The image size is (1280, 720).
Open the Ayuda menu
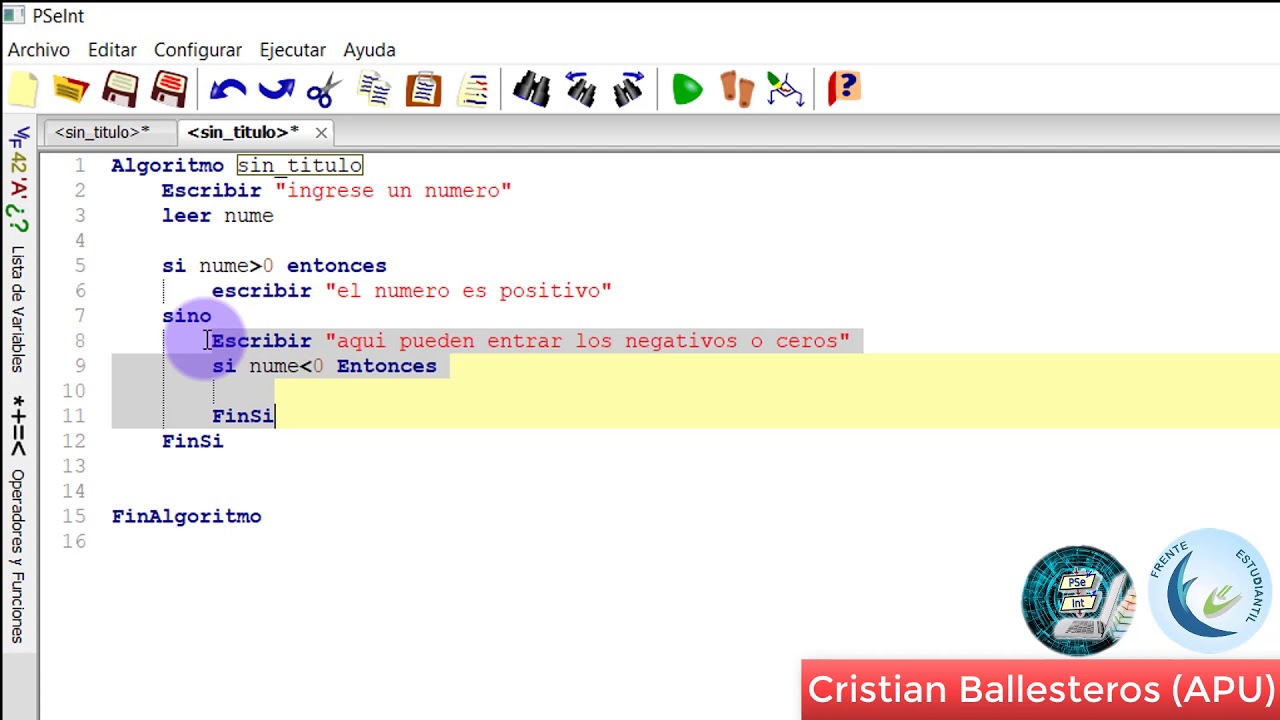pyautogui.click(x=370, y=50)
